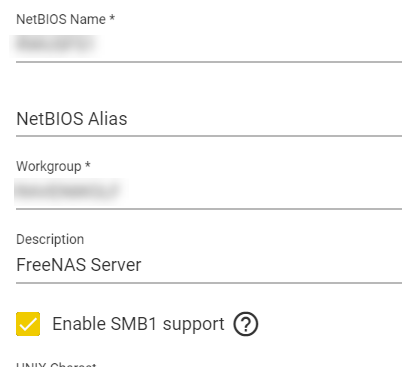
Task: Click into the NetBIOS Alias field
Action: click(x=209, y=119)
